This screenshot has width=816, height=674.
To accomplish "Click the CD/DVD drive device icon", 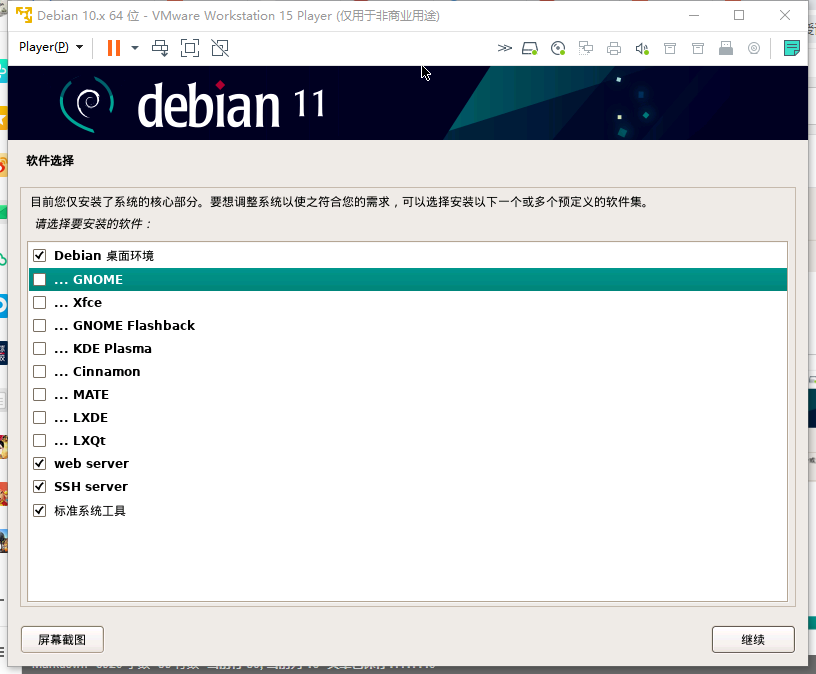I will click(x=558, y=48).
